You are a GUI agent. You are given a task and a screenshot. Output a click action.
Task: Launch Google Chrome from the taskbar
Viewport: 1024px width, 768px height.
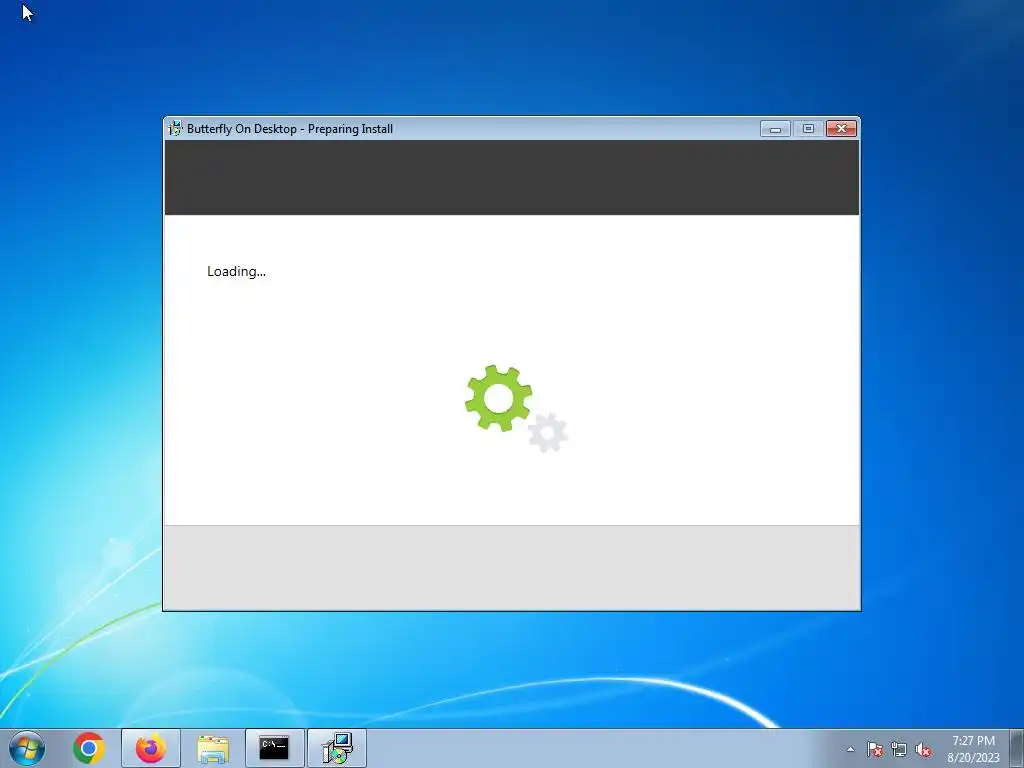pos(89,748)
